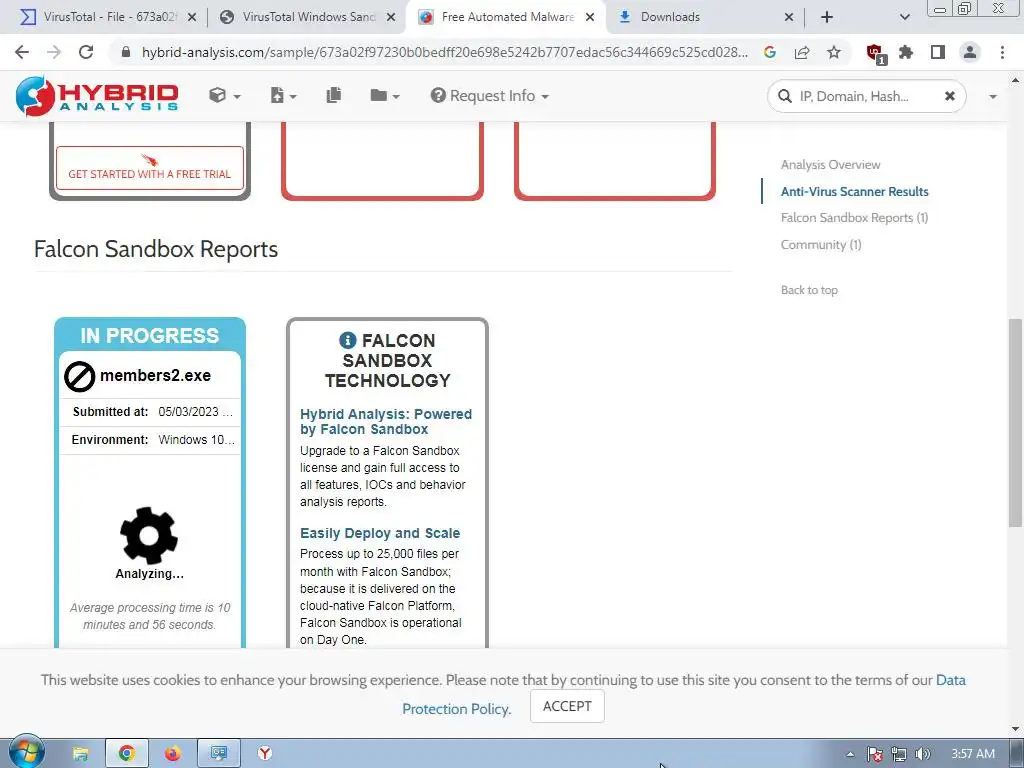Close the Downloads tab
Image resolution: width=1024 pixels, height=768 pixels.
pyautogui.click(x=789, y=17)
